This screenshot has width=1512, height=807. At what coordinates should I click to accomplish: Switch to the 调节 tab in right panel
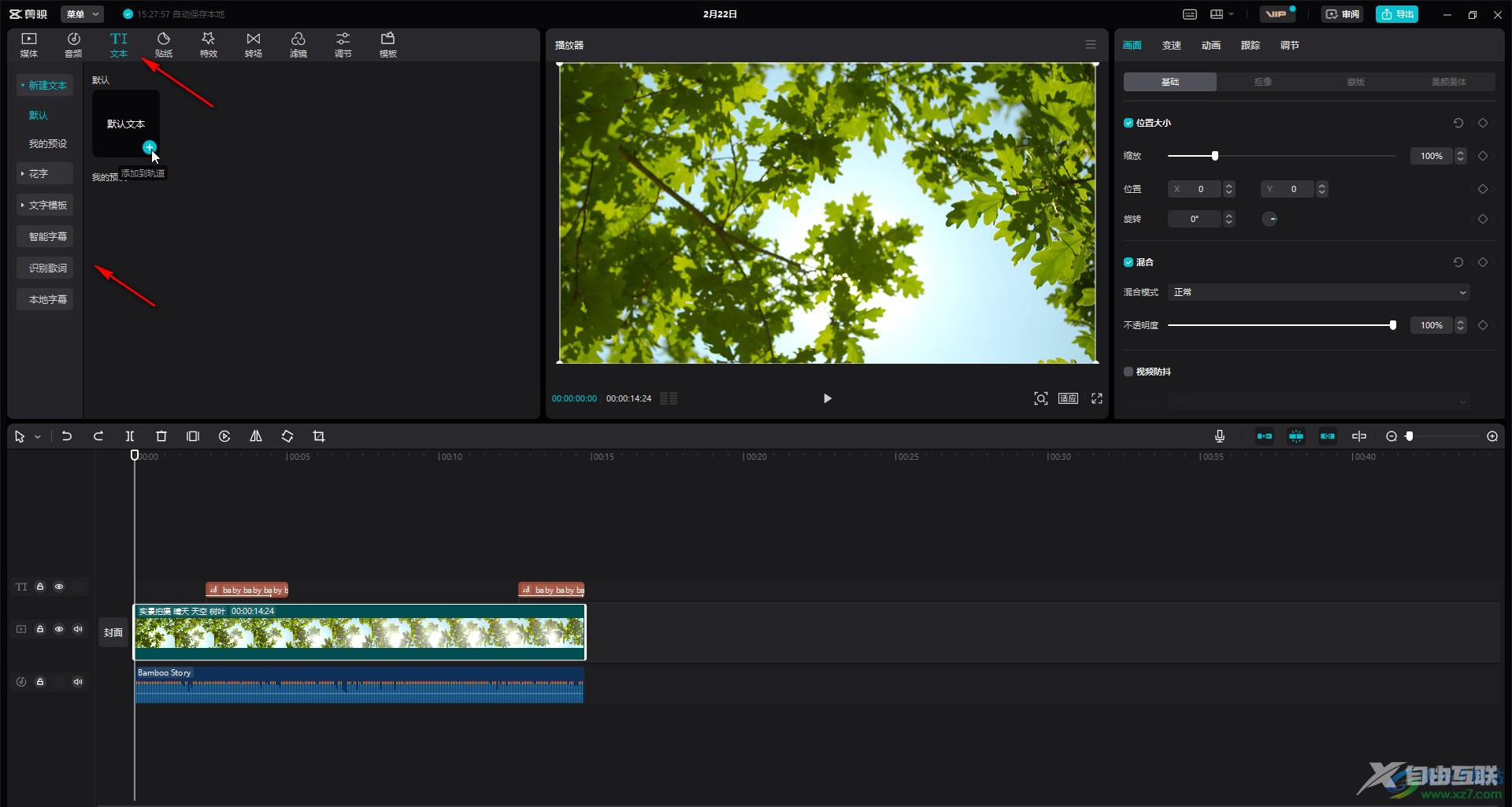(x=1290, y=46)
